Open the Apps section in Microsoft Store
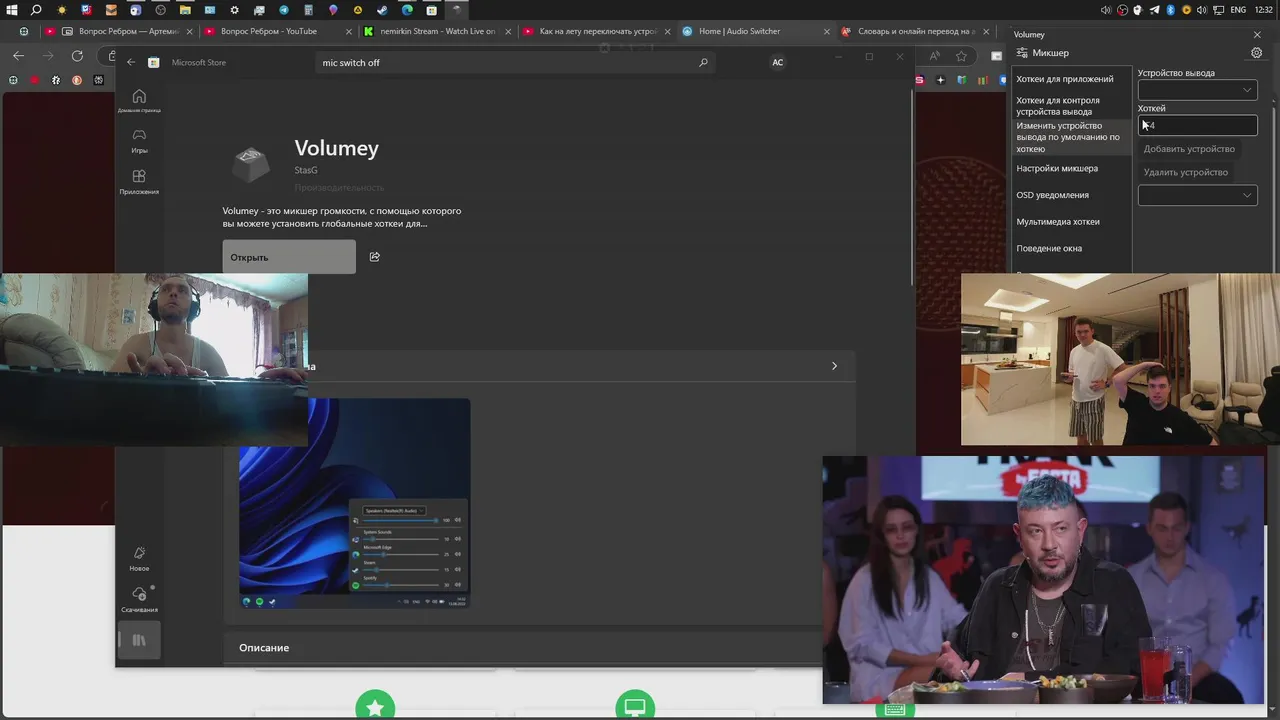Screen dimensions: 1280x720 point(139,181)
